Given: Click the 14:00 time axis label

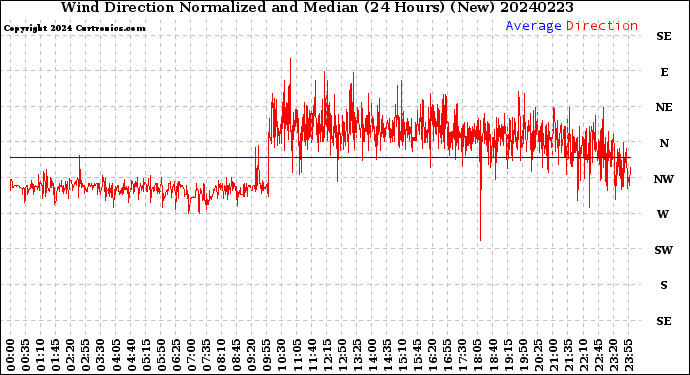Looking at the screenshot, I should (372, 355).
